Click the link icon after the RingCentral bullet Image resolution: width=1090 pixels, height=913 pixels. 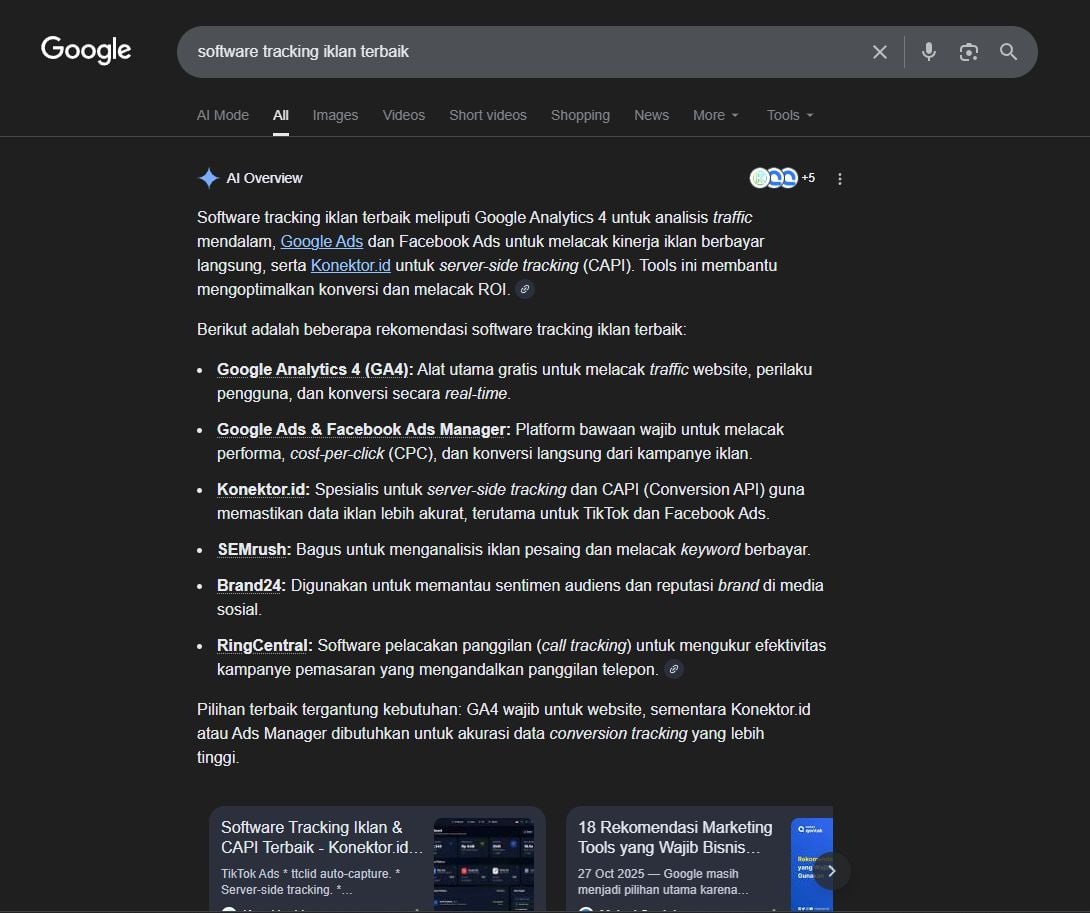(674, 669)
